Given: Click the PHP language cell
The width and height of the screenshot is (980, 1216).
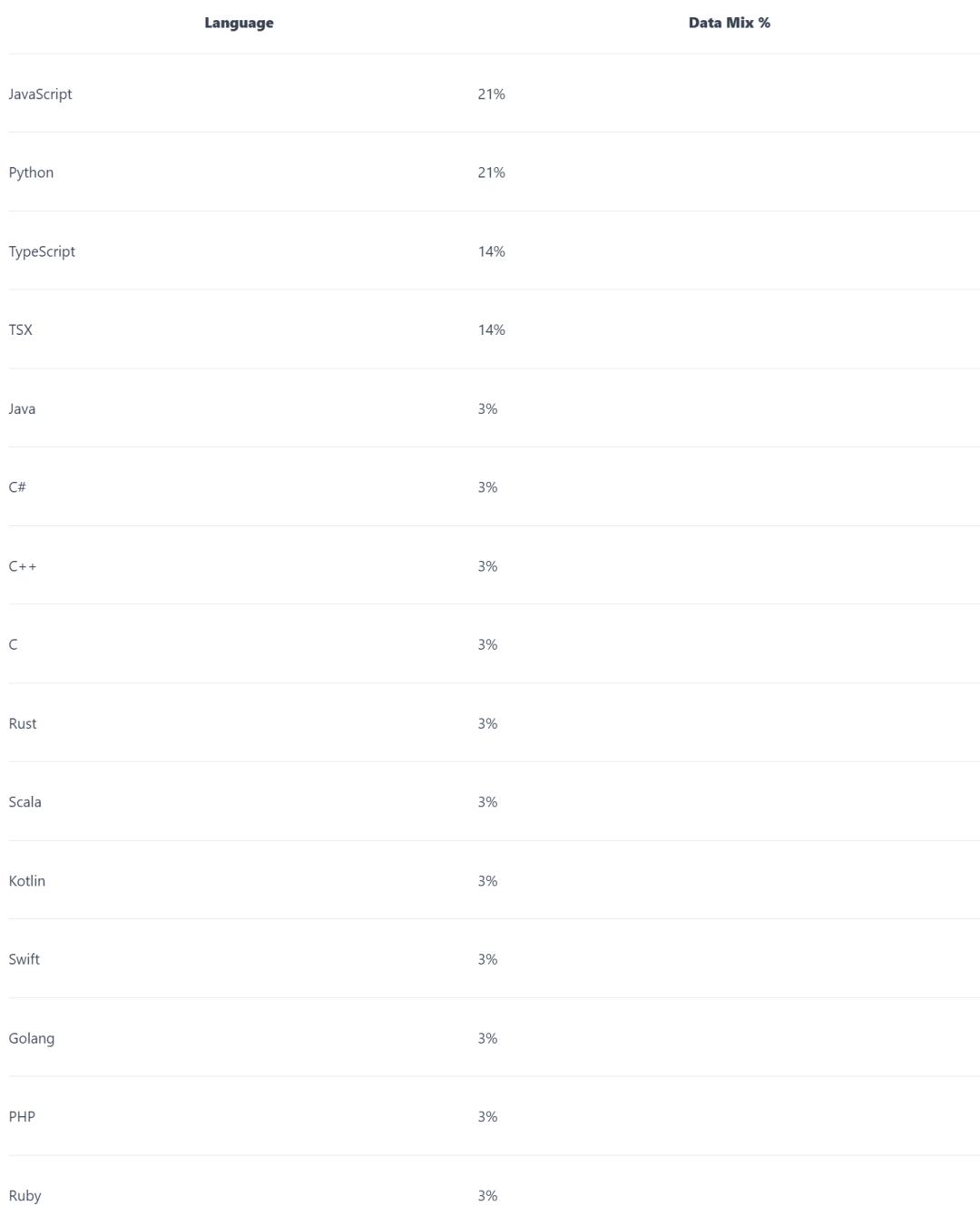Looking at the screenshot, I should click(23, 1117).
